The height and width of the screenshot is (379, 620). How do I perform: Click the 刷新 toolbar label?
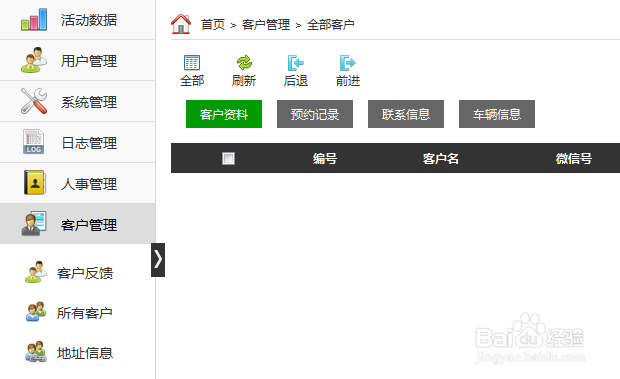(244, 81)
